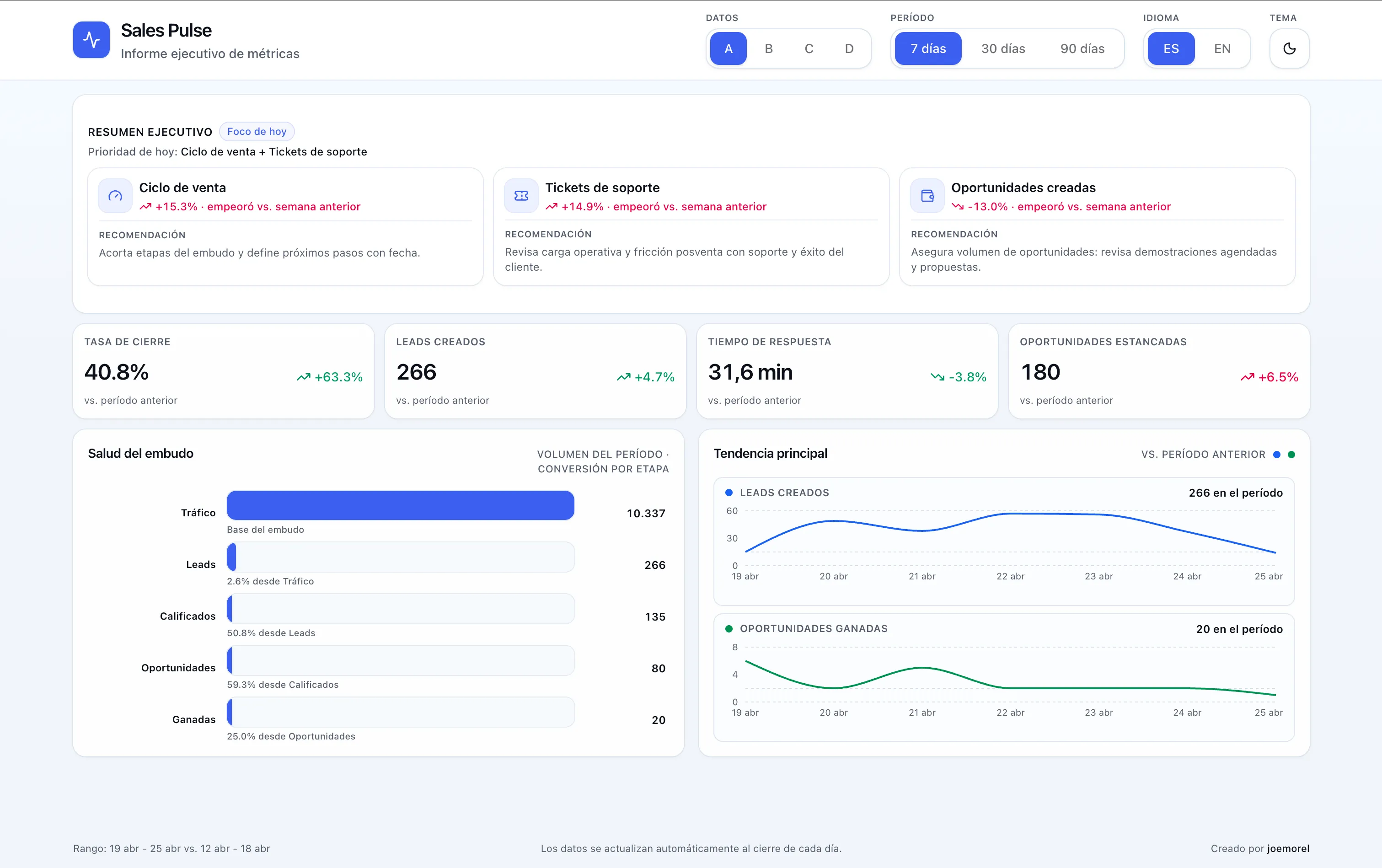Select the 30 días period
Viewport: 1382px width, 868px height.
1002,49
